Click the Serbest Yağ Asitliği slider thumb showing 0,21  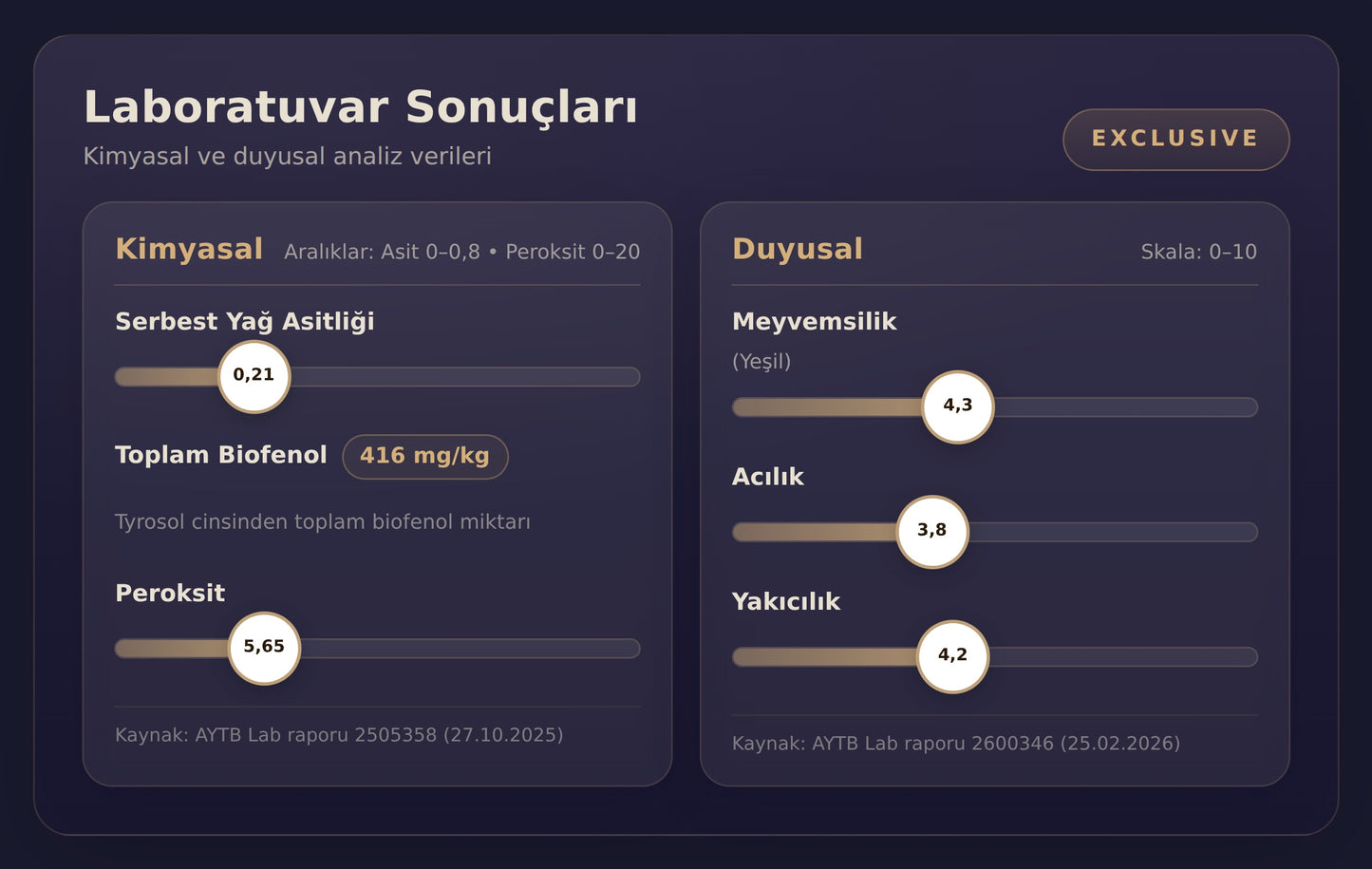click(x=254, y=376)
